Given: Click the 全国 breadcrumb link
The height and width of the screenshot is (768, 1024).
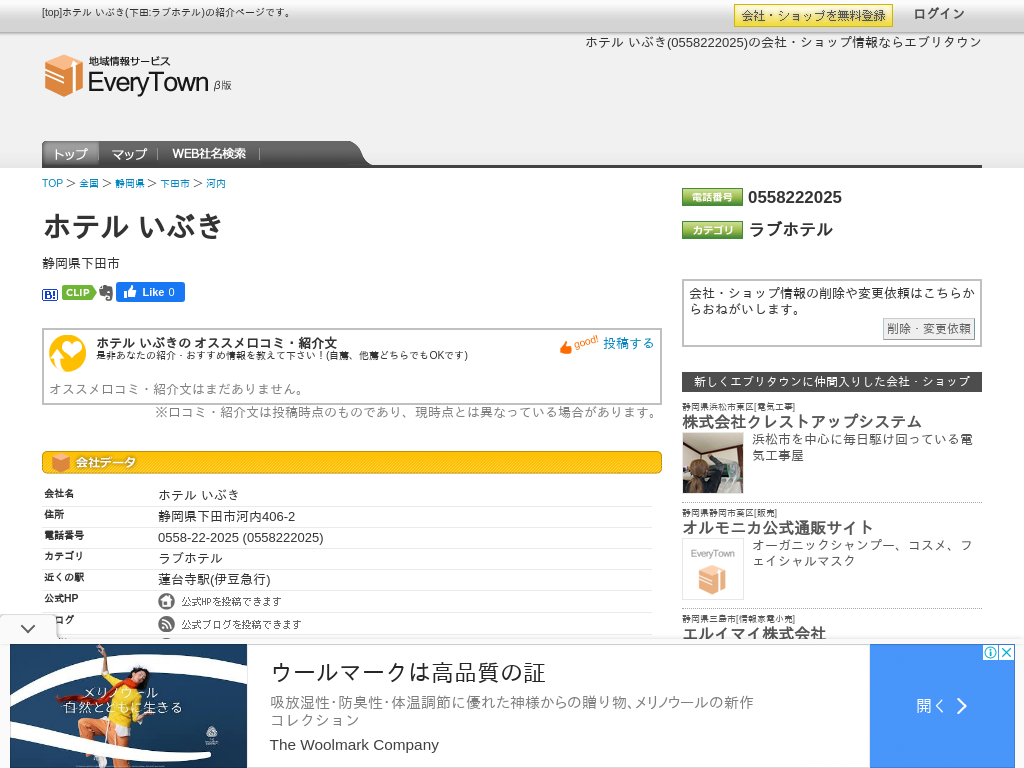Looking at the screenshot, I should click(x=89, y=184).
